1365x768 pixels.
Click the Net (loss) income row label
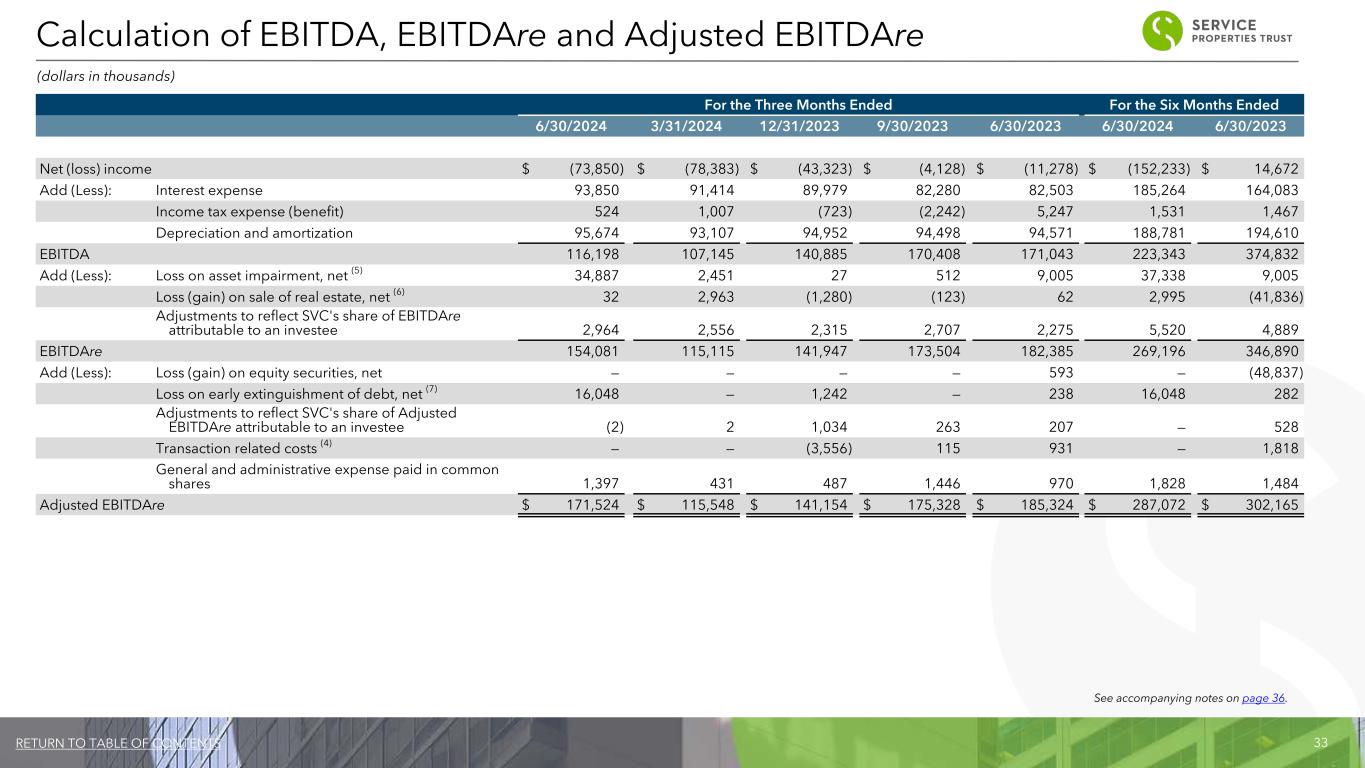(x=94, y=168)
